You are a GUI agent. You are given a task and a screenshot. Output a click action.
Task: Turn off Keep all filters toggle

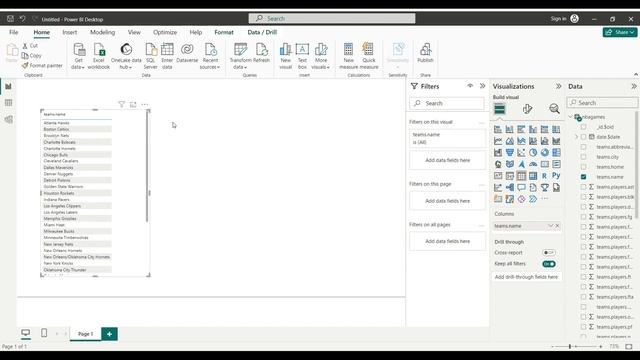(x=549, y=264)
